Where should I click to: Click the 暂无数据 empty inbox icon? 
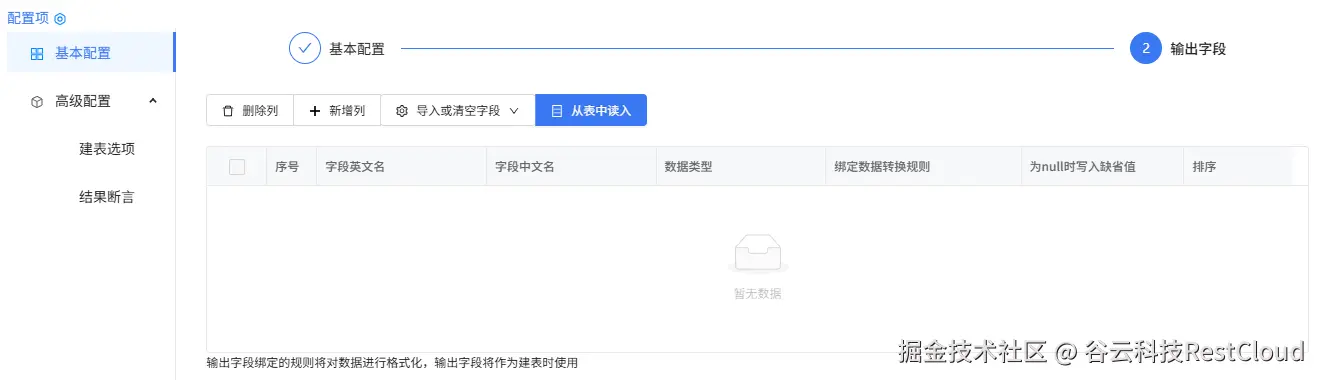point(757,254)
